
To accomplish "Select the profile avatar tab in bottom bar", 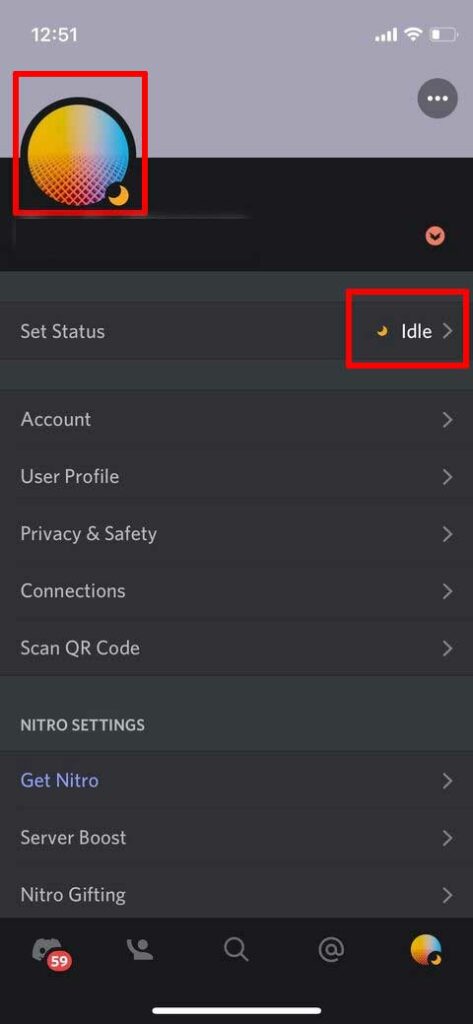I will click(426, 950).
